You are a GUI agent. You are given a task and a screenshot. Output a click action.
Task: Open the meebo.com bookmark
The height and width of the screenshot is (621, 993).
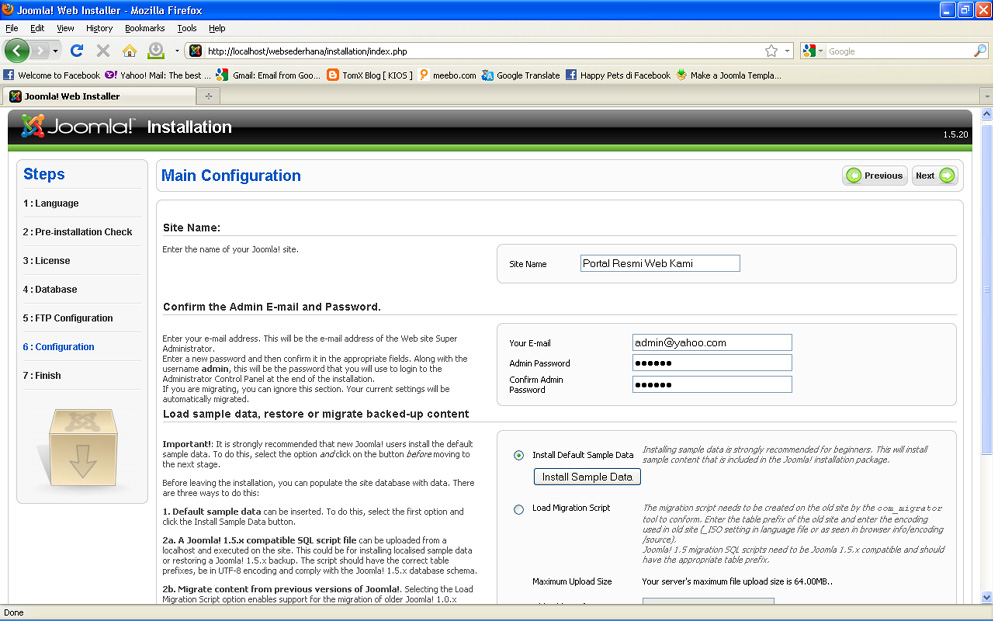pos(447,75)
